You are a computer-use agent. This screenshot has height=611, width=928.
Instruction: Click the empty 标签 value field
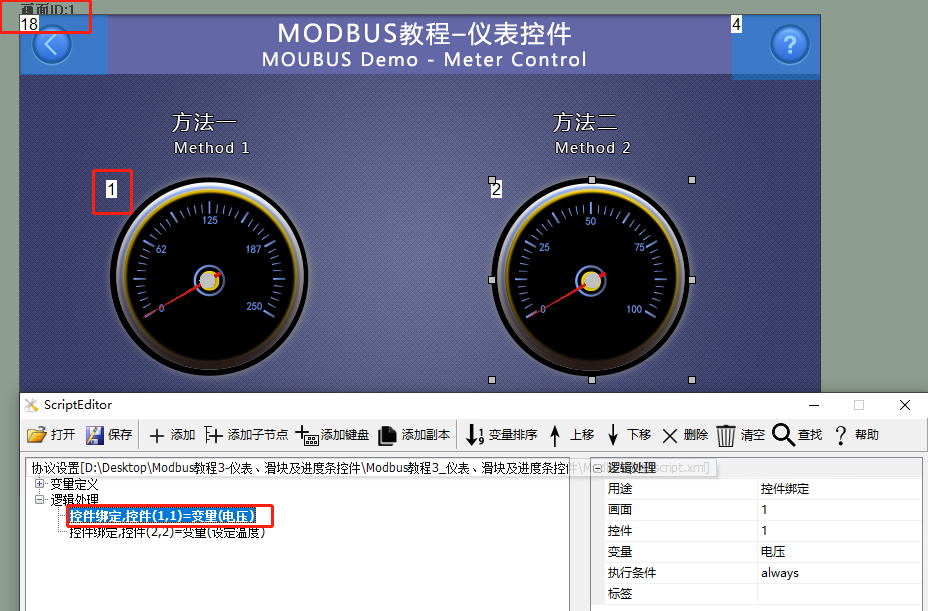pos(839,594)
